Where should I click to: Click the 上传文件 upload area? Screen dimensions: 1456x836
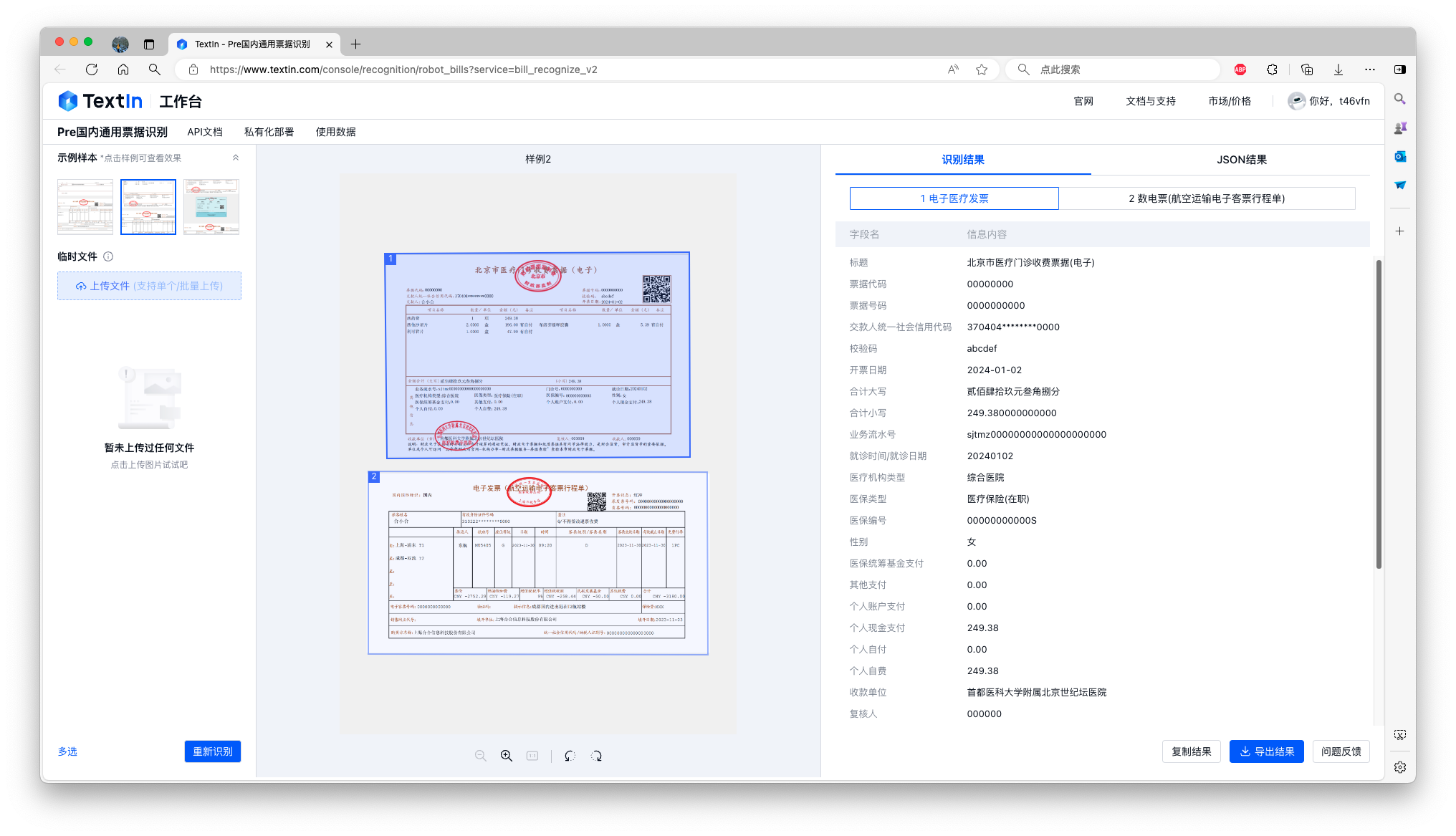(149, 286)
